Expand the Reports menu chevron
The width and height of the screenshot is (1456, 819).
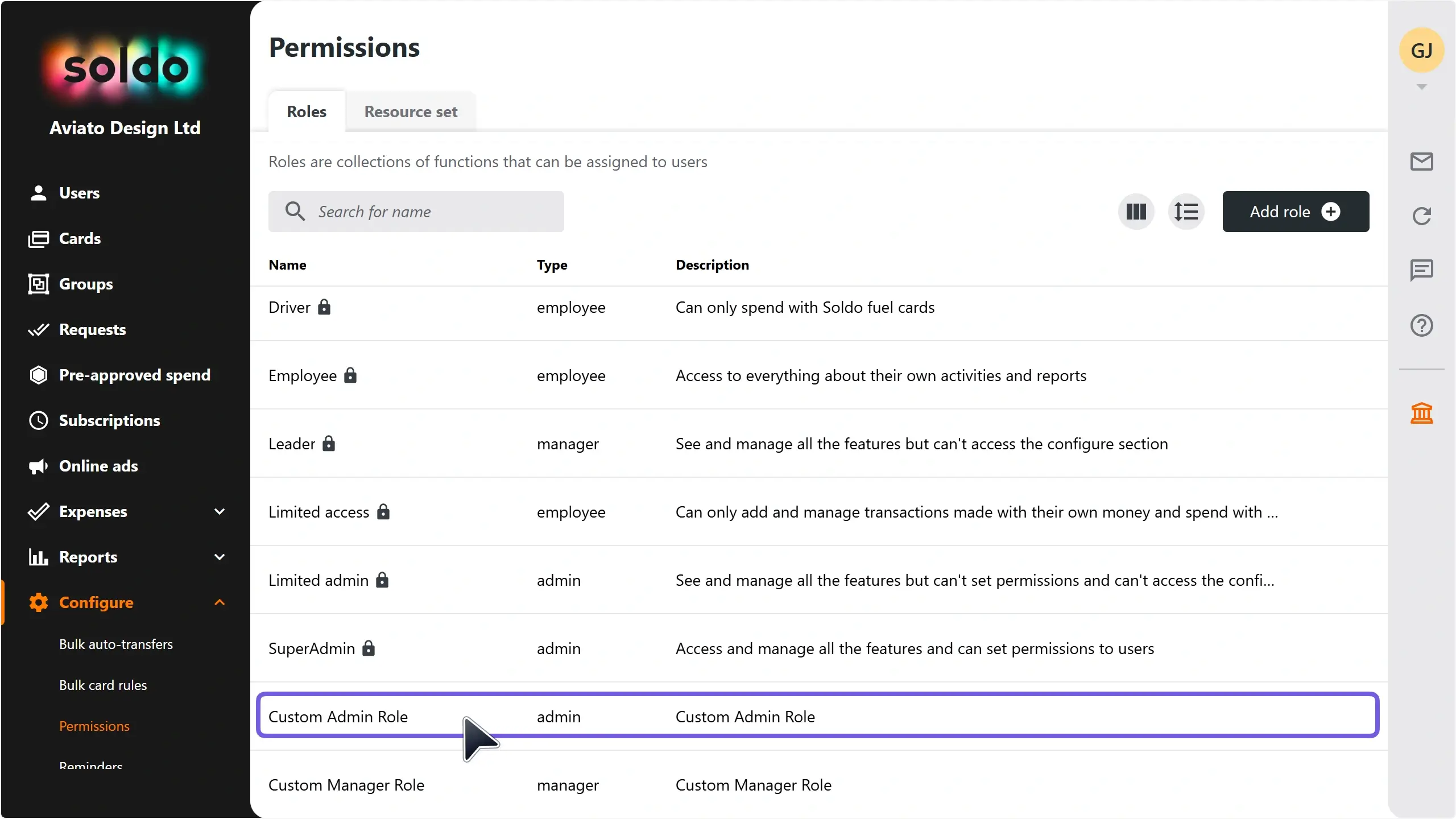(x=220, y=557)
